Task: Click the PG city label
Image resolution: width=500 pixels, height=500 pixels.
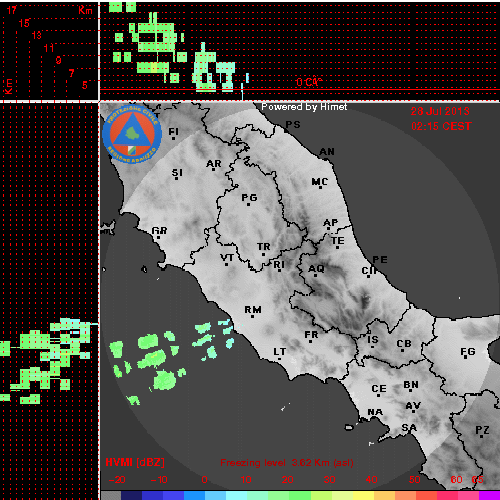Action: point(249,198)
